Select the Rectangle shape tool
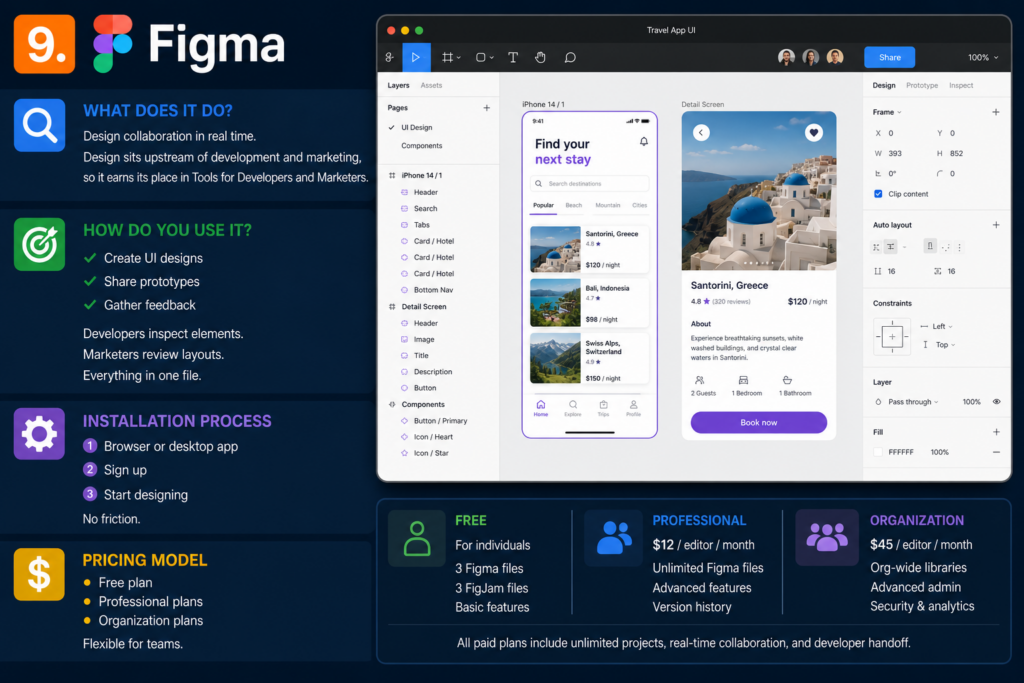Viewport: 1024px width, 683px height. click(x=481, y=57)
